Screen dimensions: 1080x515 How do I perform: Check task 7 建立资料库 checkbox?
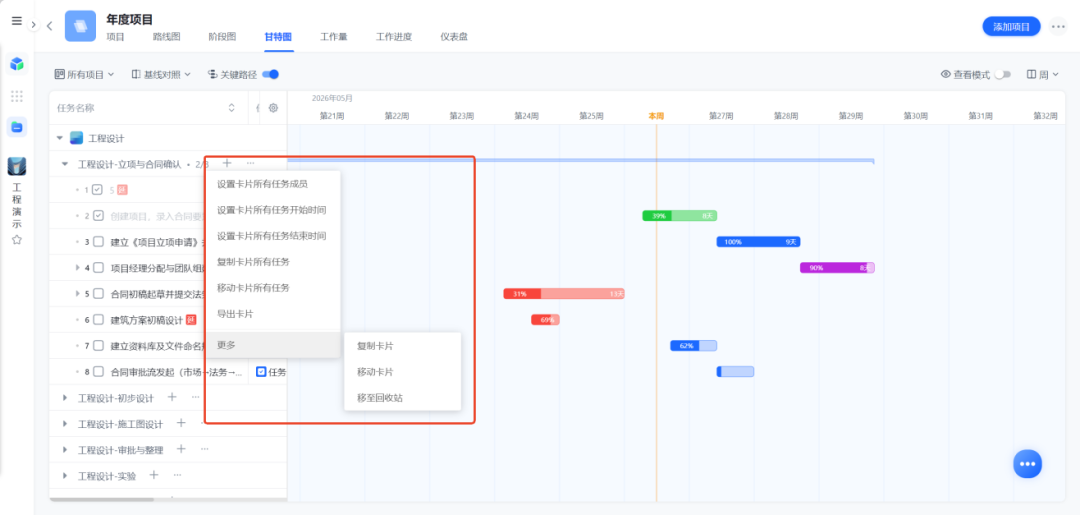(x=98, y=346)
